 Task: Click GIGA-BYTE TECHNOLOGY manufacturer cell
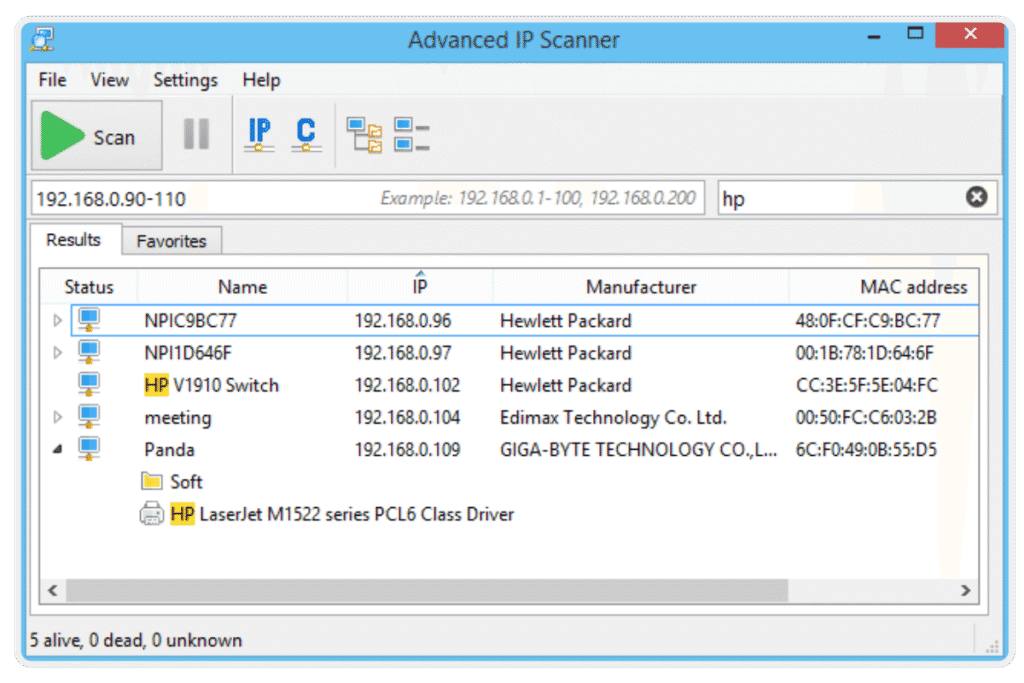coord(639,449)
